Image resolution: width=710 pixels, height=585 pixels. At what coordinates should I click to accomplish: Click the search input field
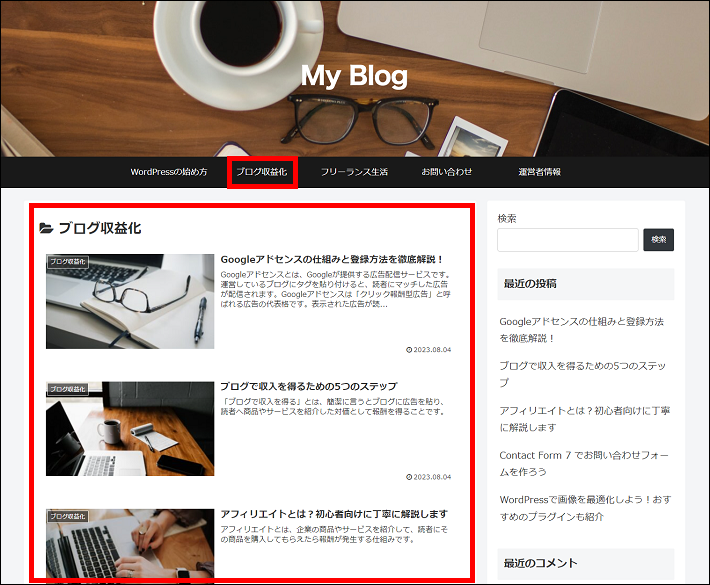(568, 240)
